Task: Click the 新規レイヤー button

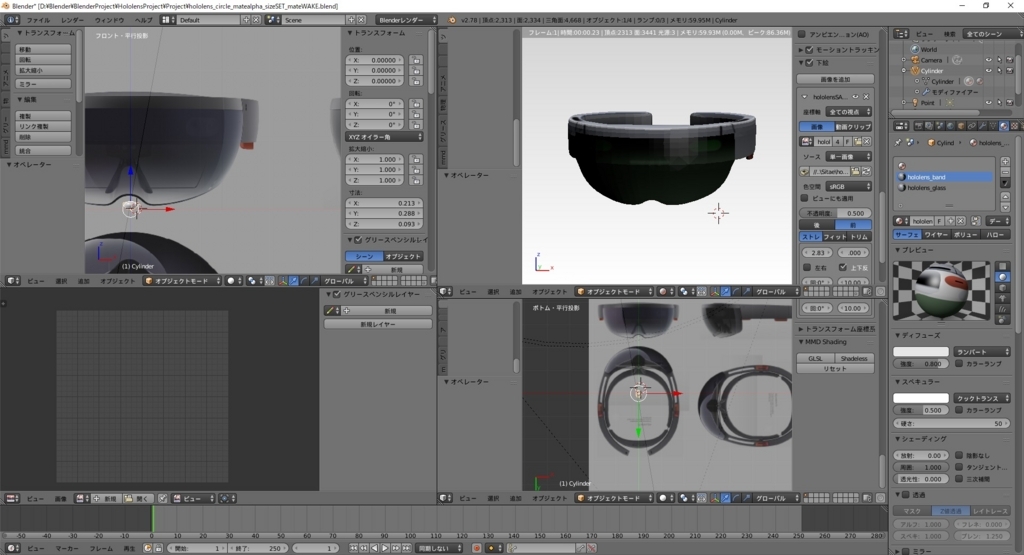Action: [377, 325]
